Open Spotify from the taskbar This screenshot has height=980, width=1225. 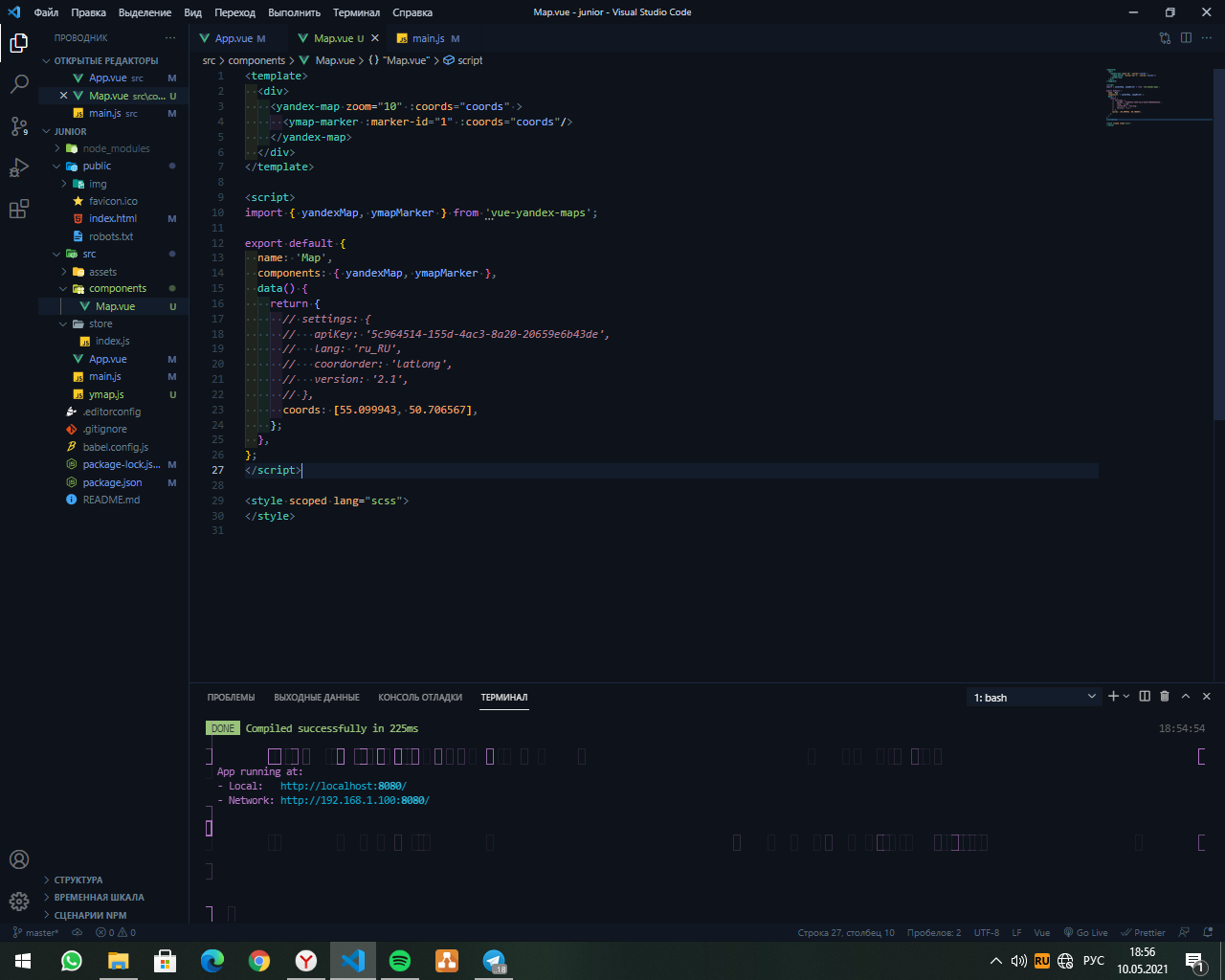400,961
